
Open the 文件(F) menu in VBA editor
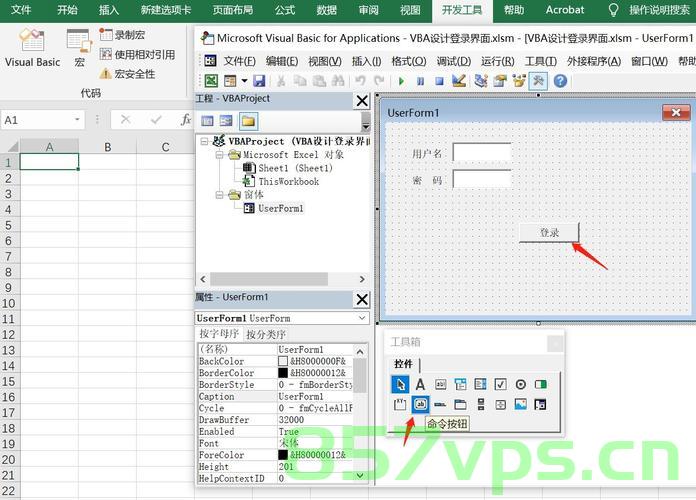[240, 61]
